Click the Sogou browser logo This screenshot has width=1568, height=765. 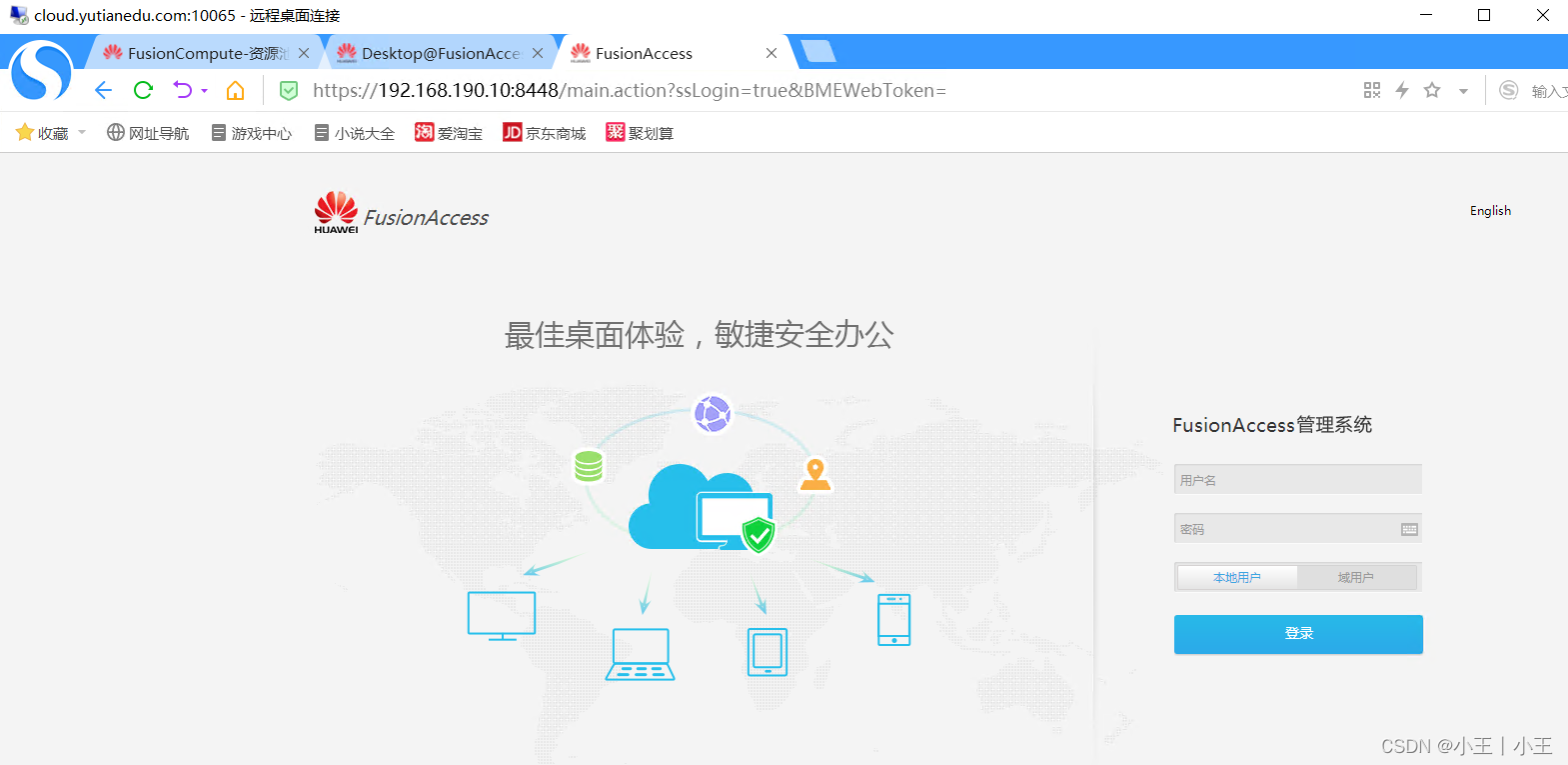point(41,71)
